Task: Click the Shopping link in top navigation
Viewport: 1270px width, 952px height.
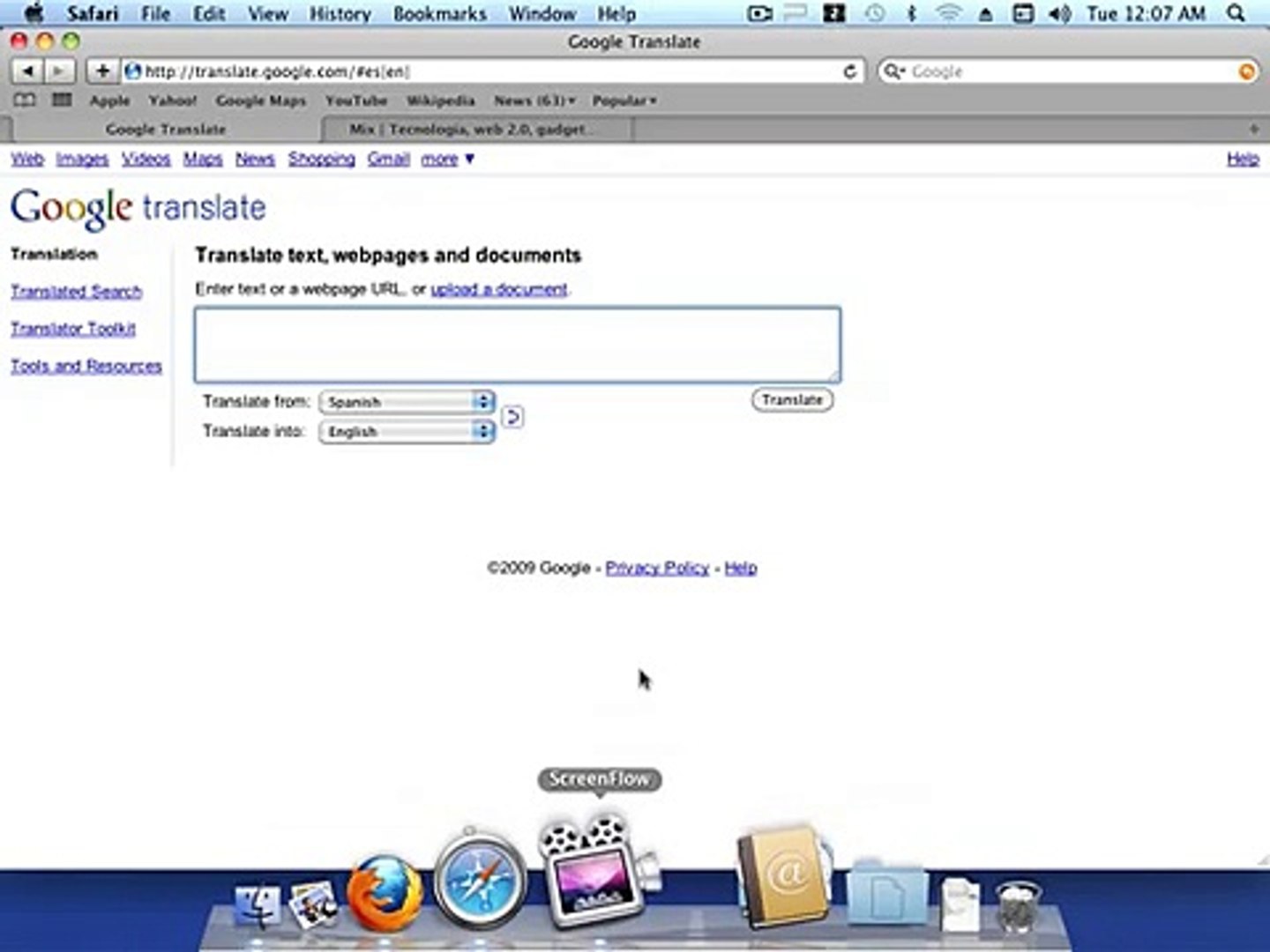Action: pyautogui.click(x=321, y=159)
